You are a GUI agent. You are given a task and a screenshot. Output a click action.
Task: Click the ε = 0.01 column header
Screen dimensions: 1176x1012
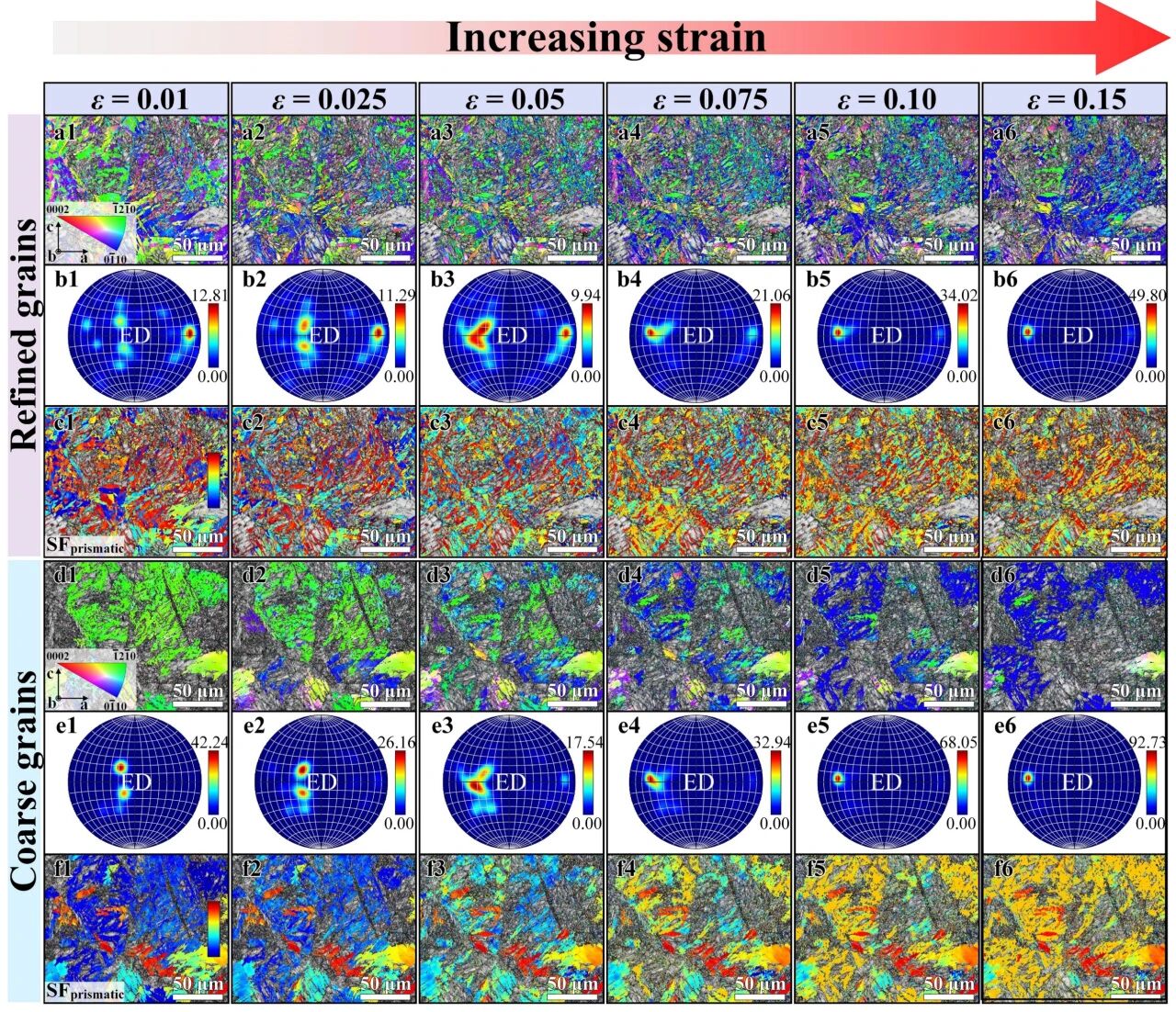[136, 98]
